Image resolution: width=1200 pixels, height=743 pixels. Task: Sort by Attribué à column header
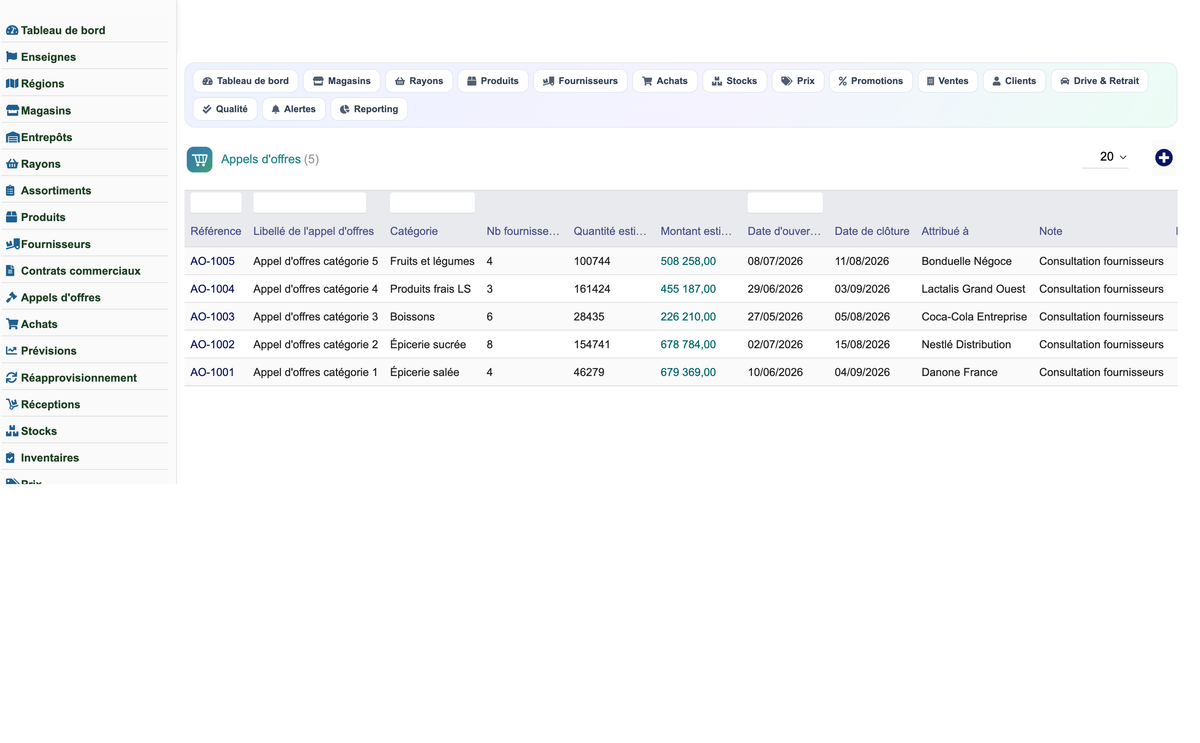(945, 231)
